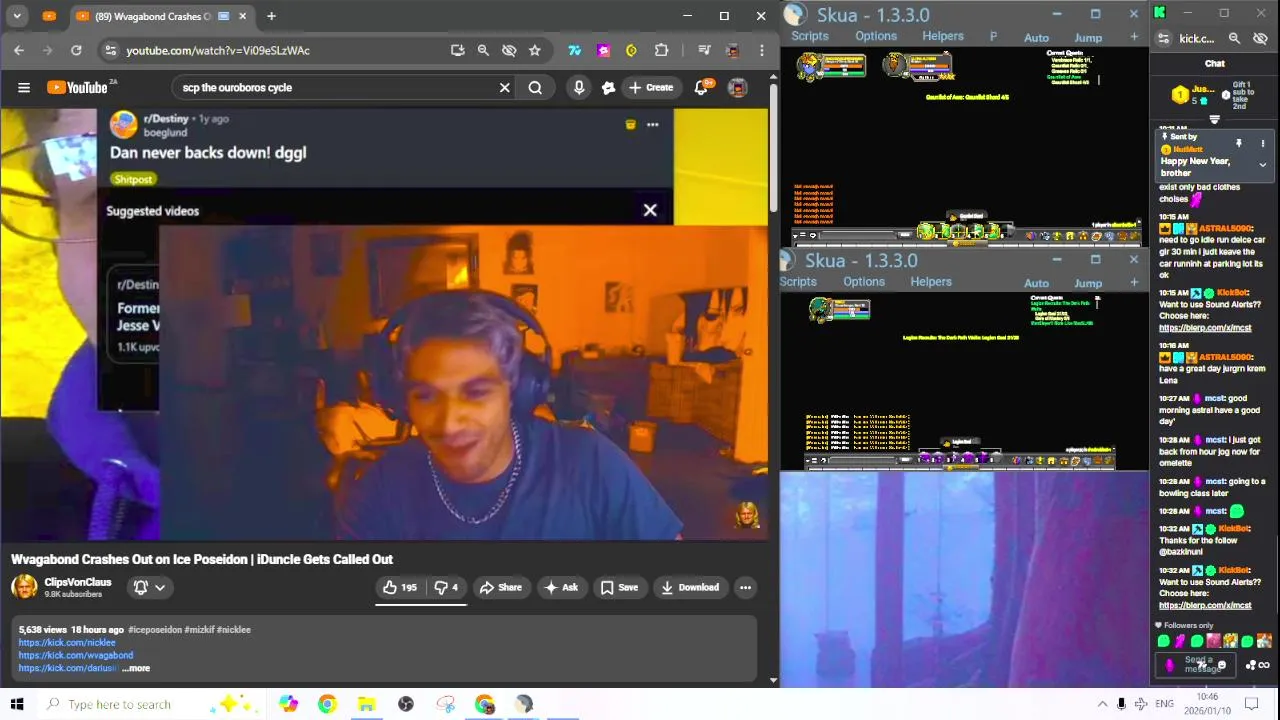Viewport: 1280px width, 720px height.
Task: Save the video to a playlist
Action: tap(618, 588)
